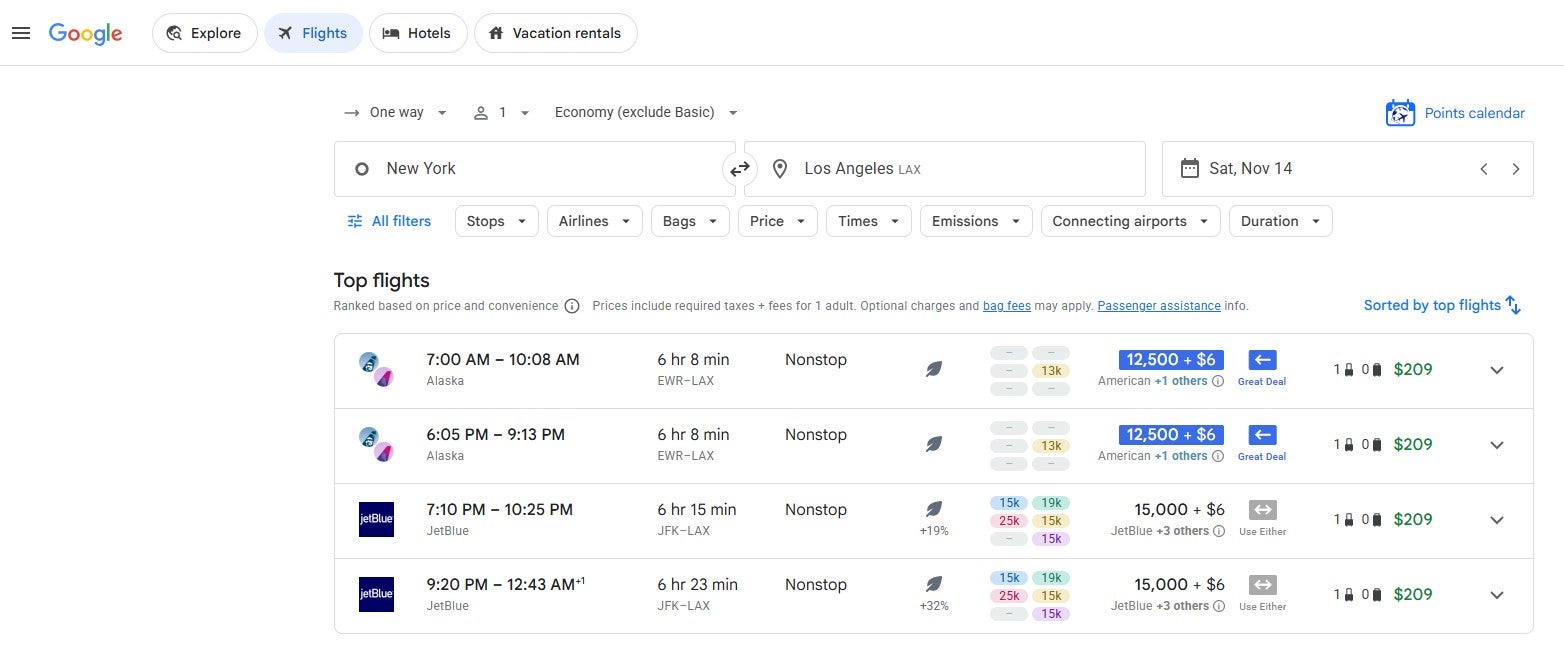Change sorting via Sorted by top flights
Image resolution: width=1564 pixels, height=649 pixels.
(x=1442, y=305)
